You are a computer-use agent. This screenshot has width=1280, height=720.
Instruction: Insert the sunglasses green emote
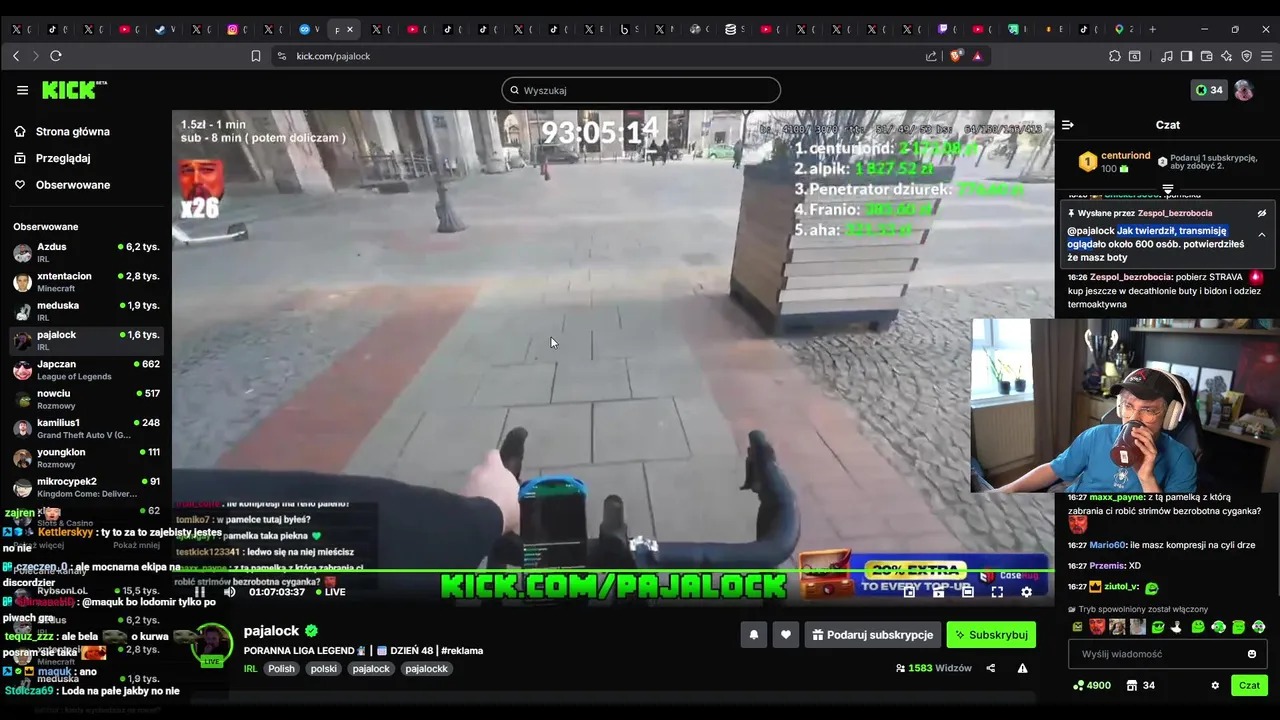1158,627
